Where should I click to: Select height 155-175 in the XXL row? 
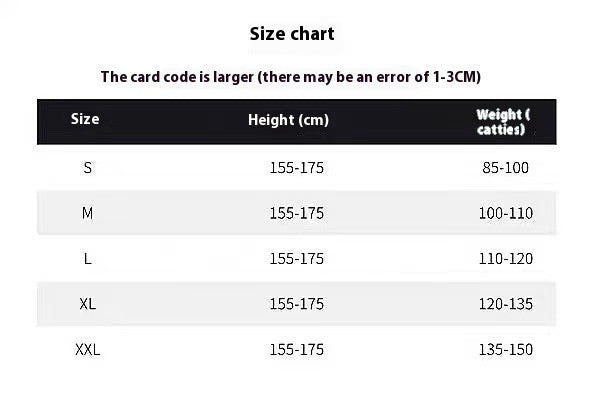tap(296, 350)
